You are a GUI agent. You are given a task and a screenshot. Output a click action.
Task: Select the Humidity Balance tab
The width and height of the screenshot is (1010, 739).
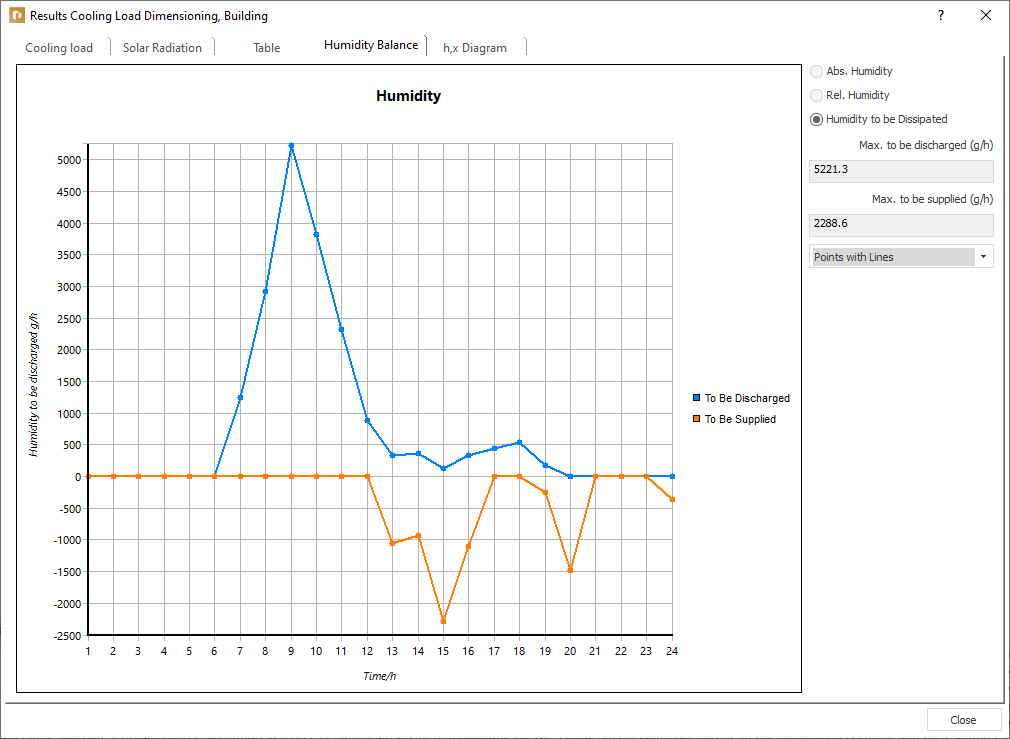click(x=371, y=45)
